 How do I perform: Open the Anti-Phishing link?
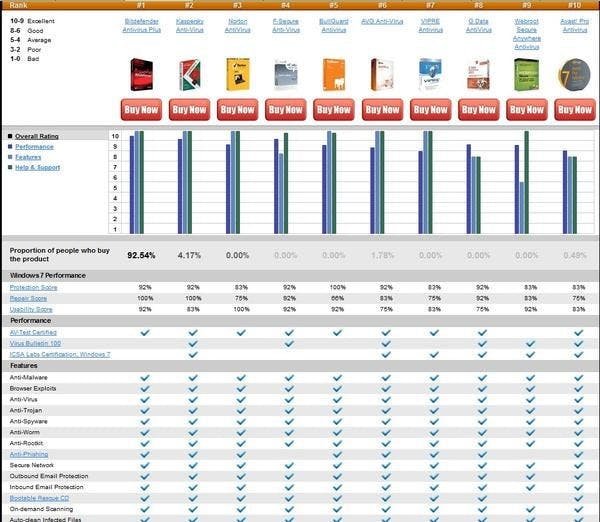click(x=29, y=454)
